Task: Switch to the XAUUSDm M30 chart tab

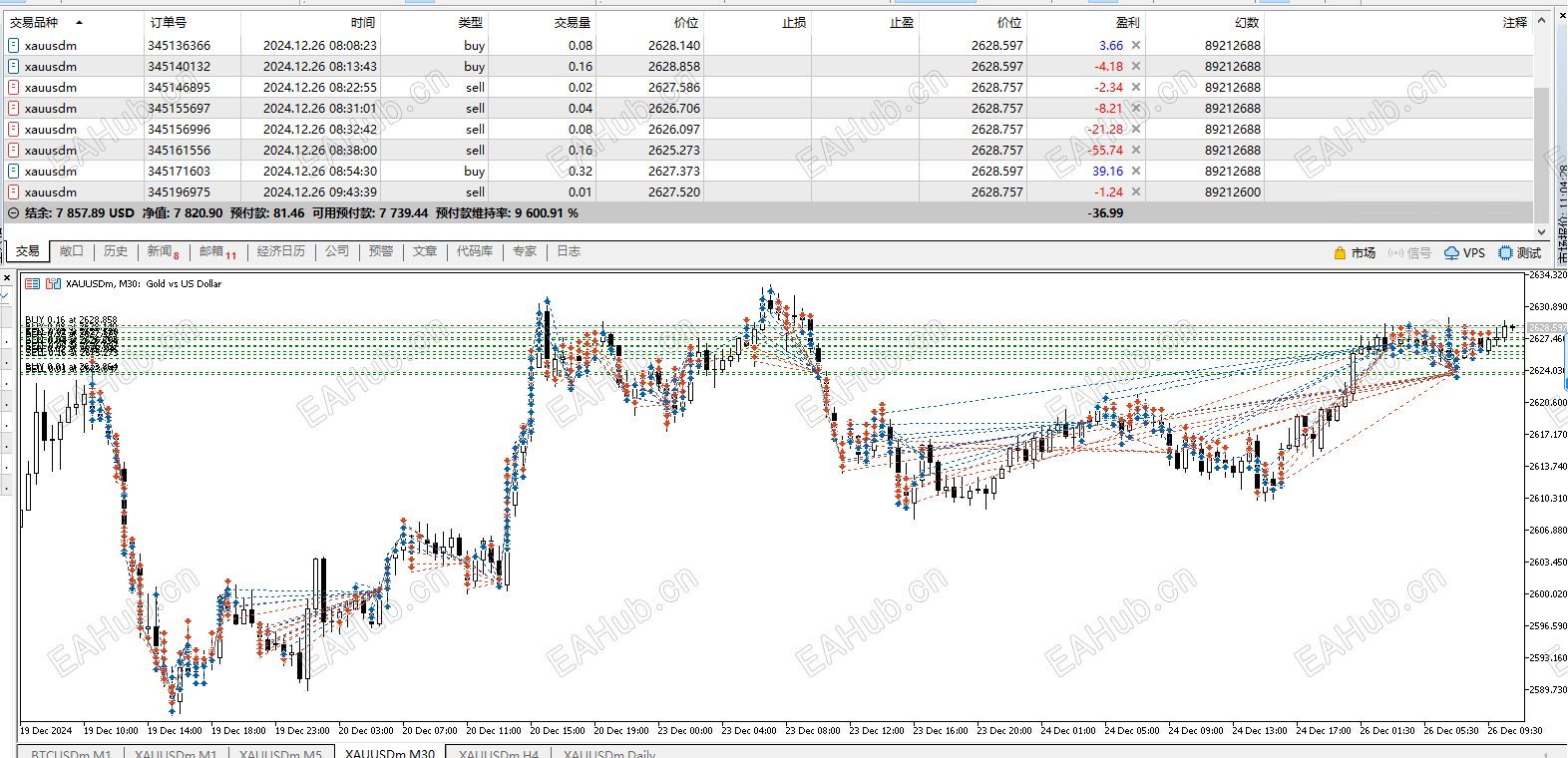Action: tap(390, 753)
